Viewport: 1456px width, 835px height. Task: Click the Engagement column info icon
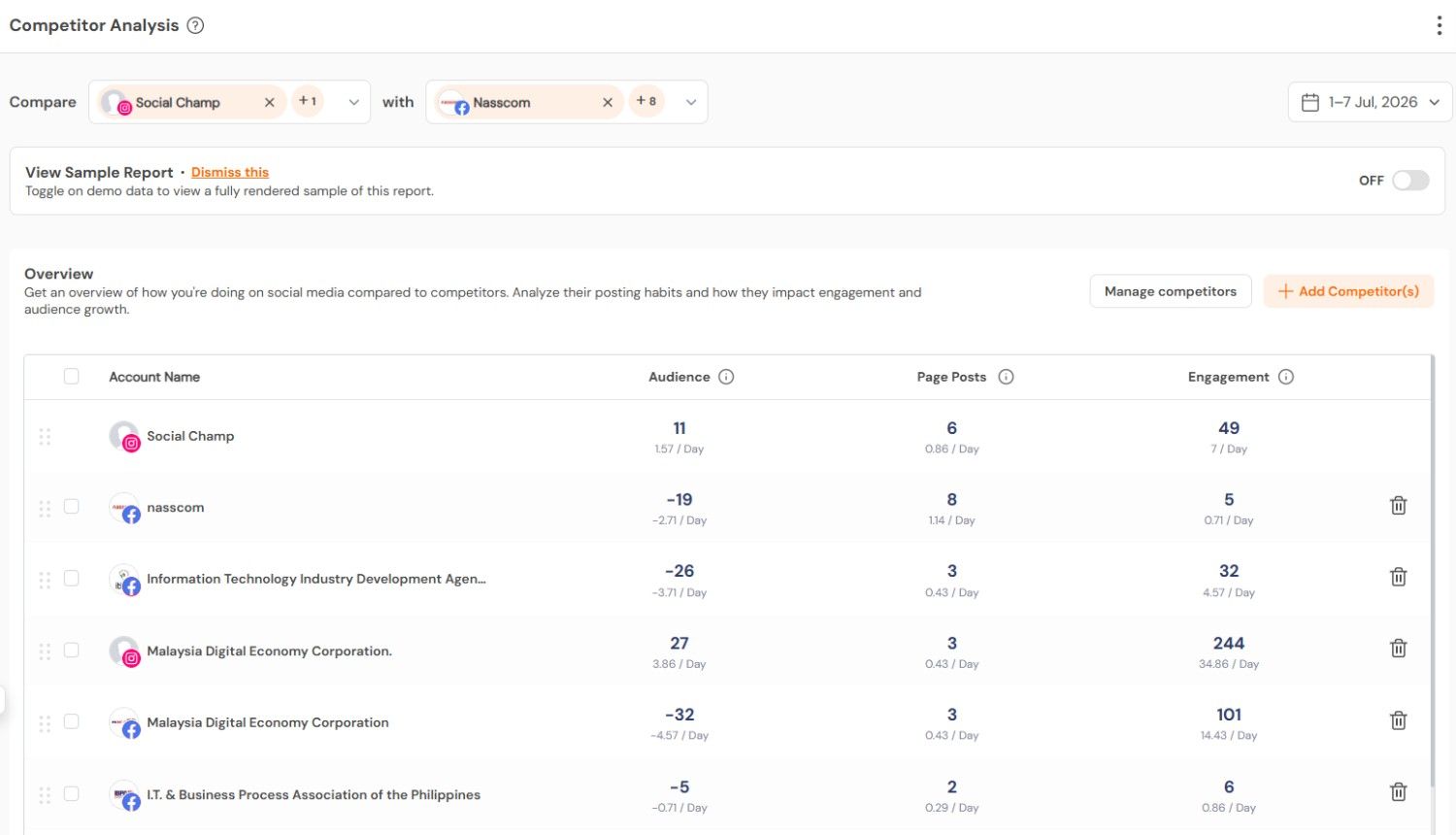coord(1286,377)
